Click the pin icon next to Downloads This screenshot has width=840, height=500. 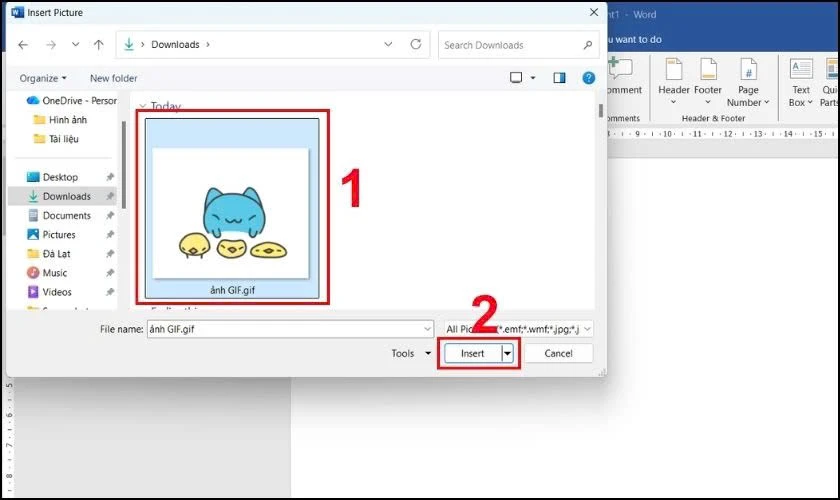pos(110,196)
